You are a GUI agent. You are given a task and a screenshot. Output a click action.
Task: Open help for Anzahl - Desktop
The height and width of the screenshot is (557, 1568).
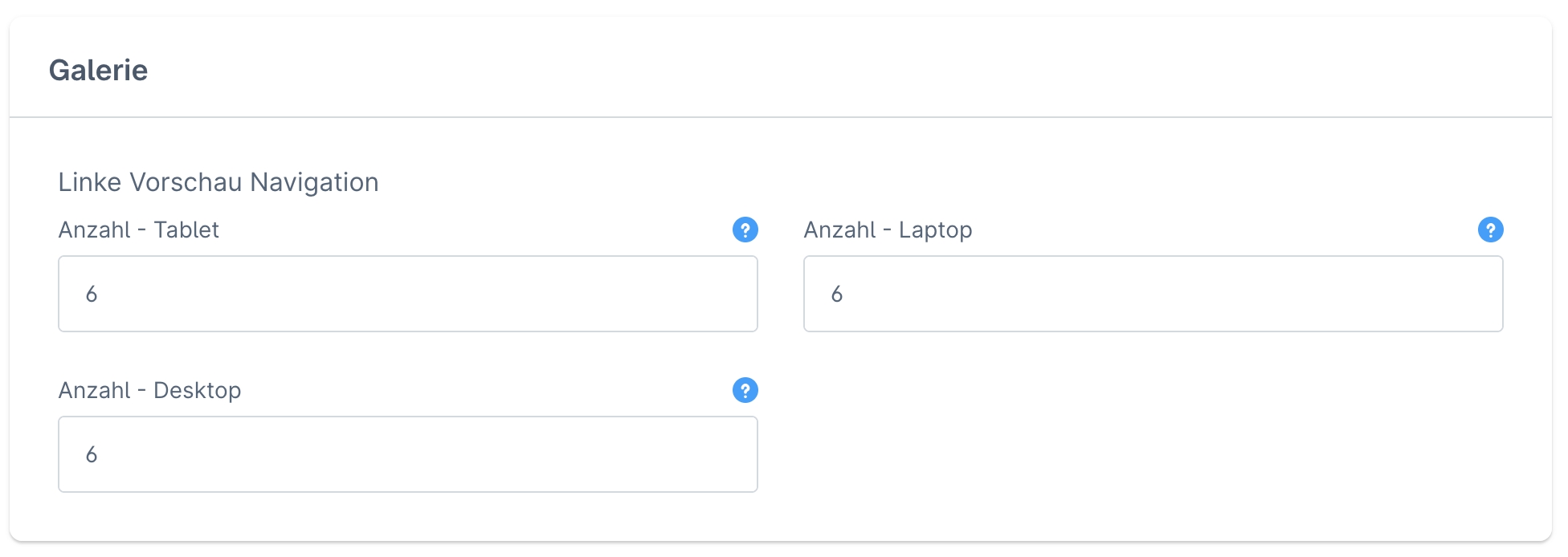pyautogui.click(x=745, y=391)
